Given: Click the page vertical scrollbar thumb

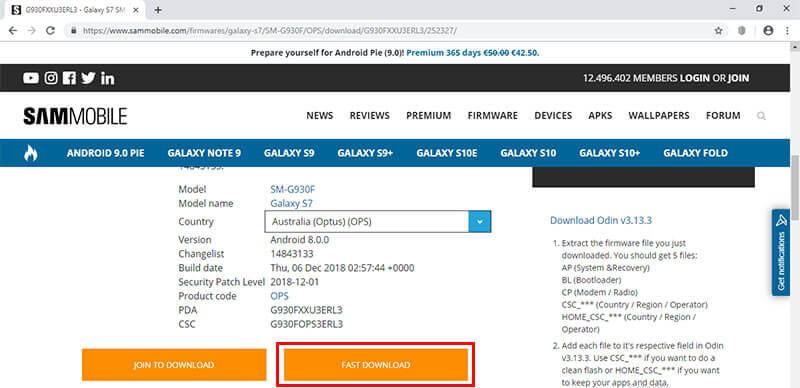Looking at the screenshot, I should coord(794,188).
